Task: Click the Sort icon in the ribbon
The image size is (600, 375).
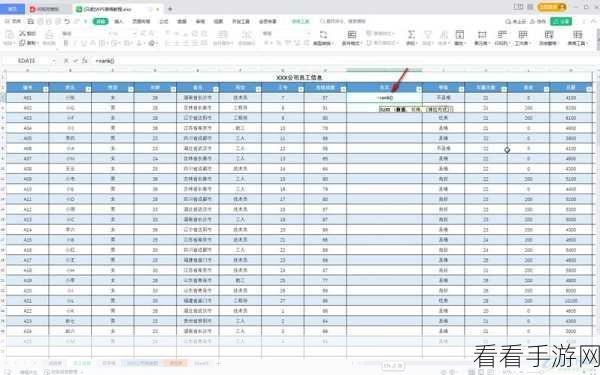Action: (443, 35)
